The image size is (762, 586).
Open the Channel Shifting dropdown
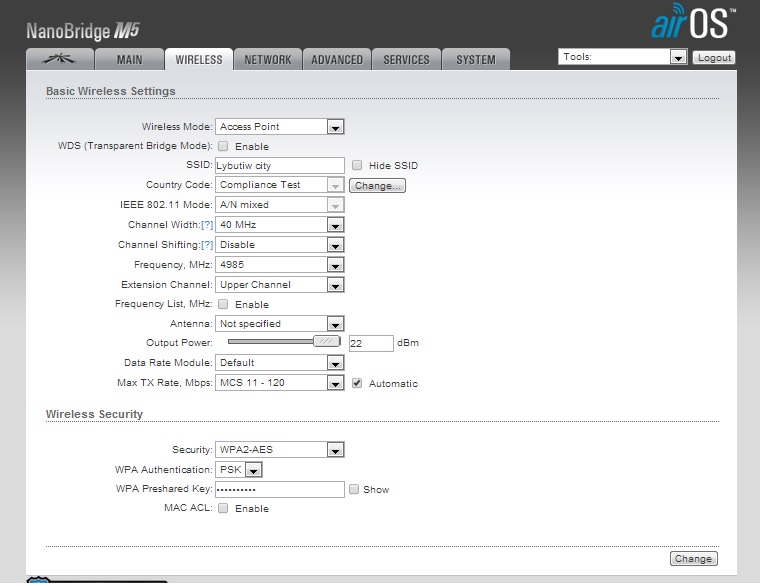279,244
